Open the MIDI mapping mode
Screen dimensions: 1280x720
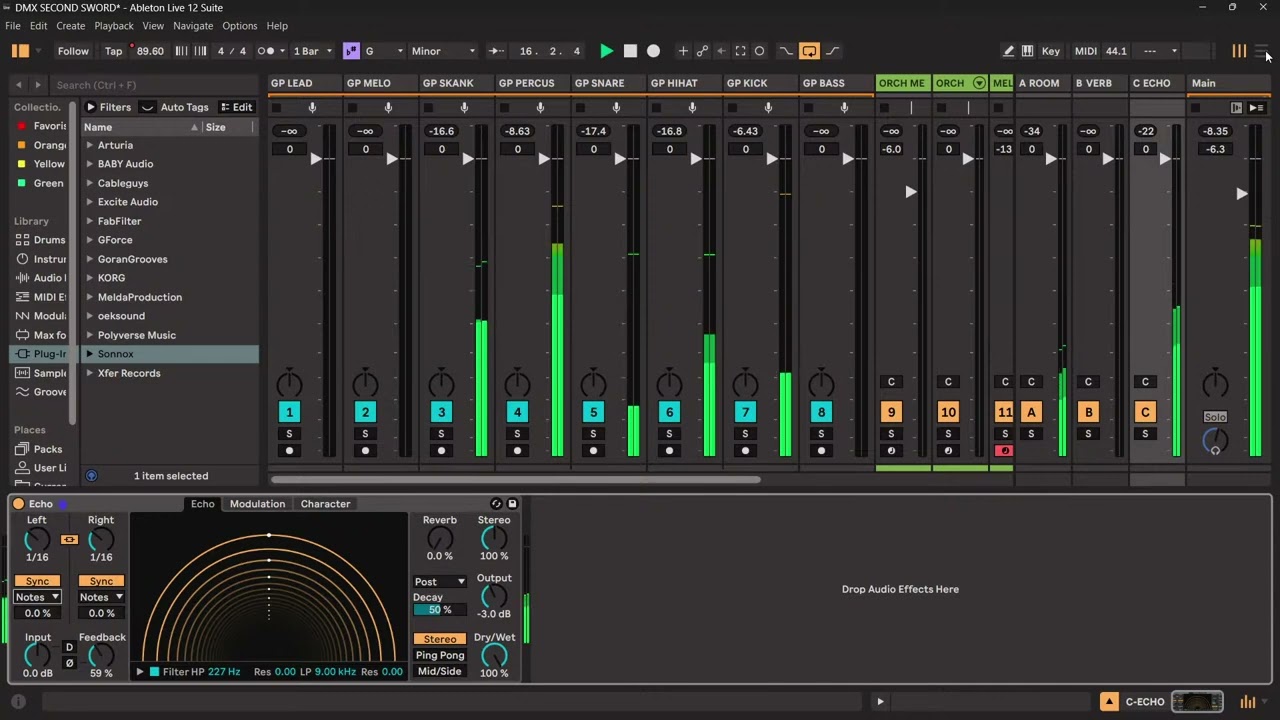1086,51
